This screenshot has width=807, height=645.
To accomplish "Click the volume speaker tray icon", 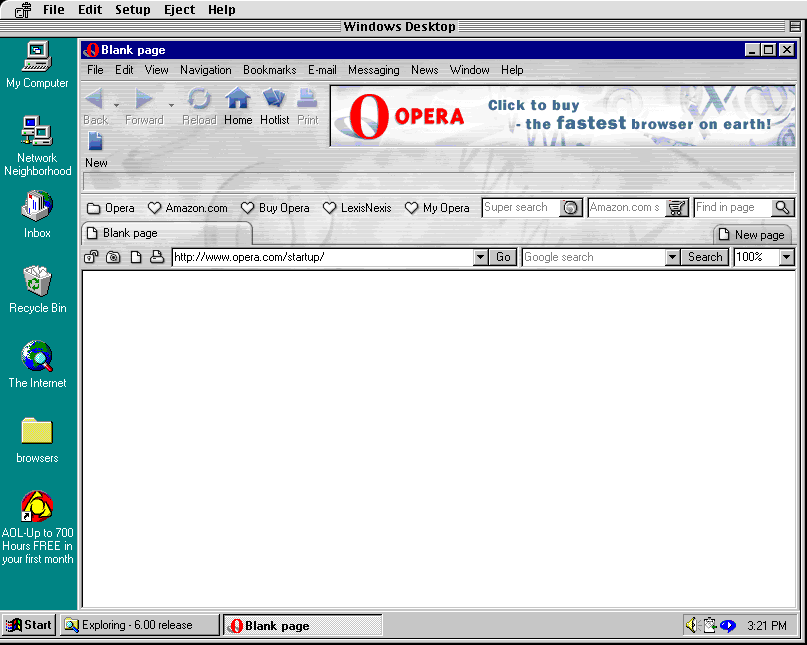I will [x=691, y=625].
